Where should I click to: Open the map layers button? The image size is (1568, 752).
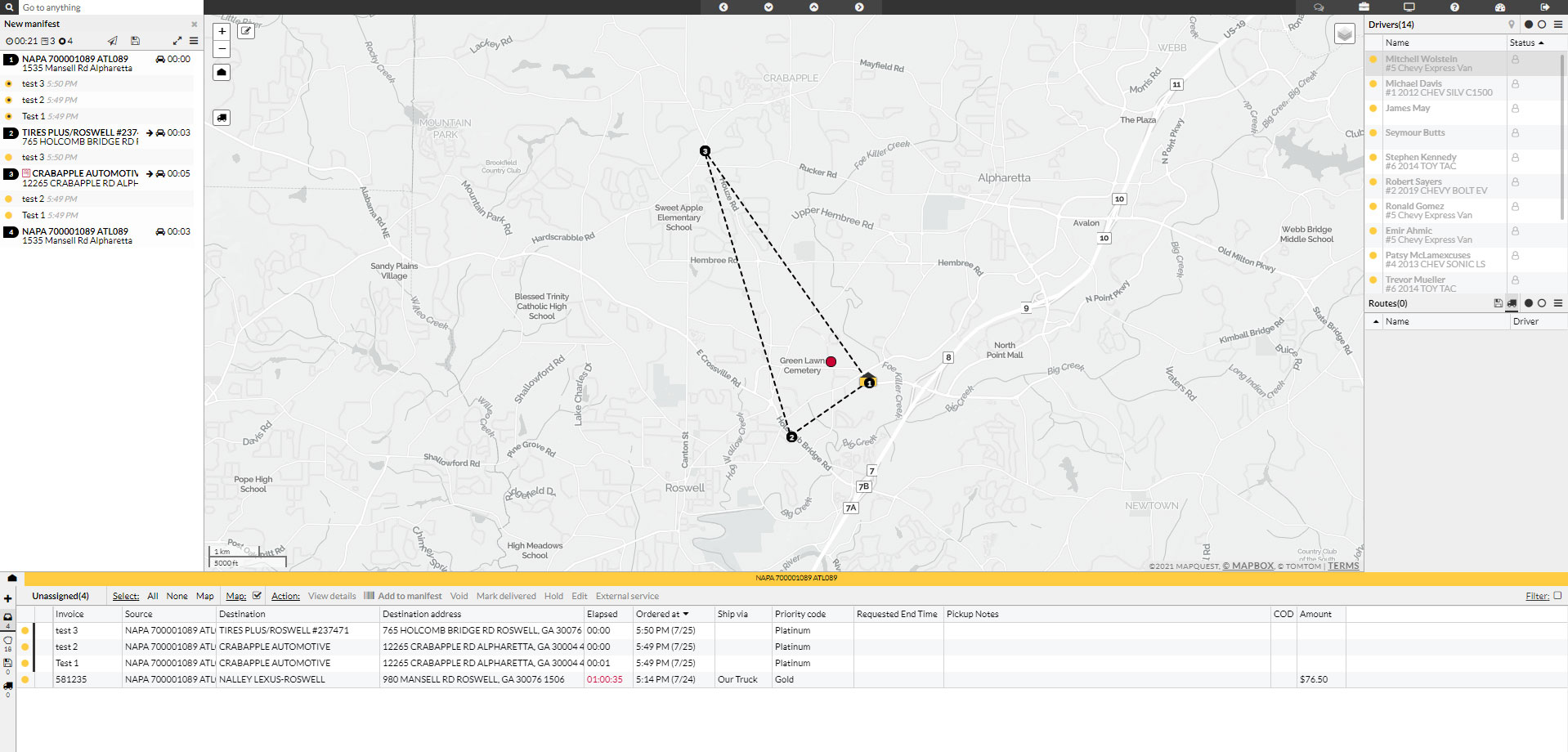click(x=1344, y=34)
